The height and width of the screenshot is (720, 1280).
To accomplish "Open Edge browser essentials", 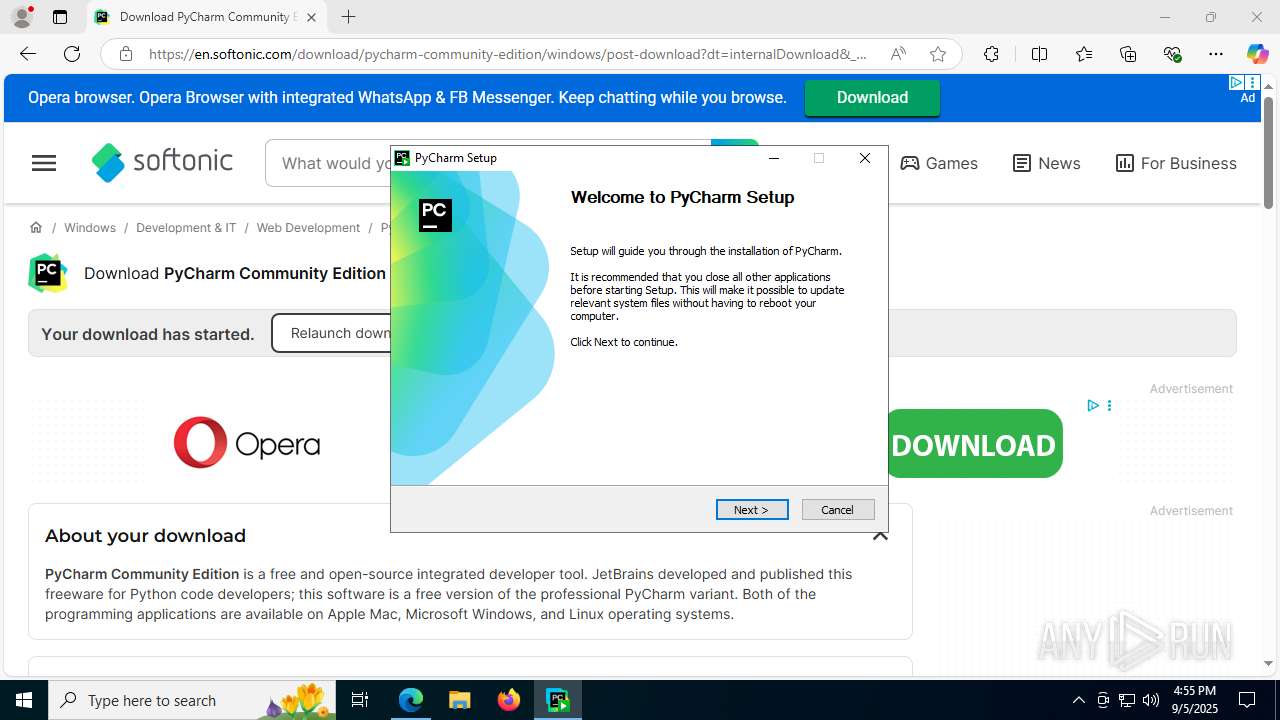I will (x=1173, y=54).
